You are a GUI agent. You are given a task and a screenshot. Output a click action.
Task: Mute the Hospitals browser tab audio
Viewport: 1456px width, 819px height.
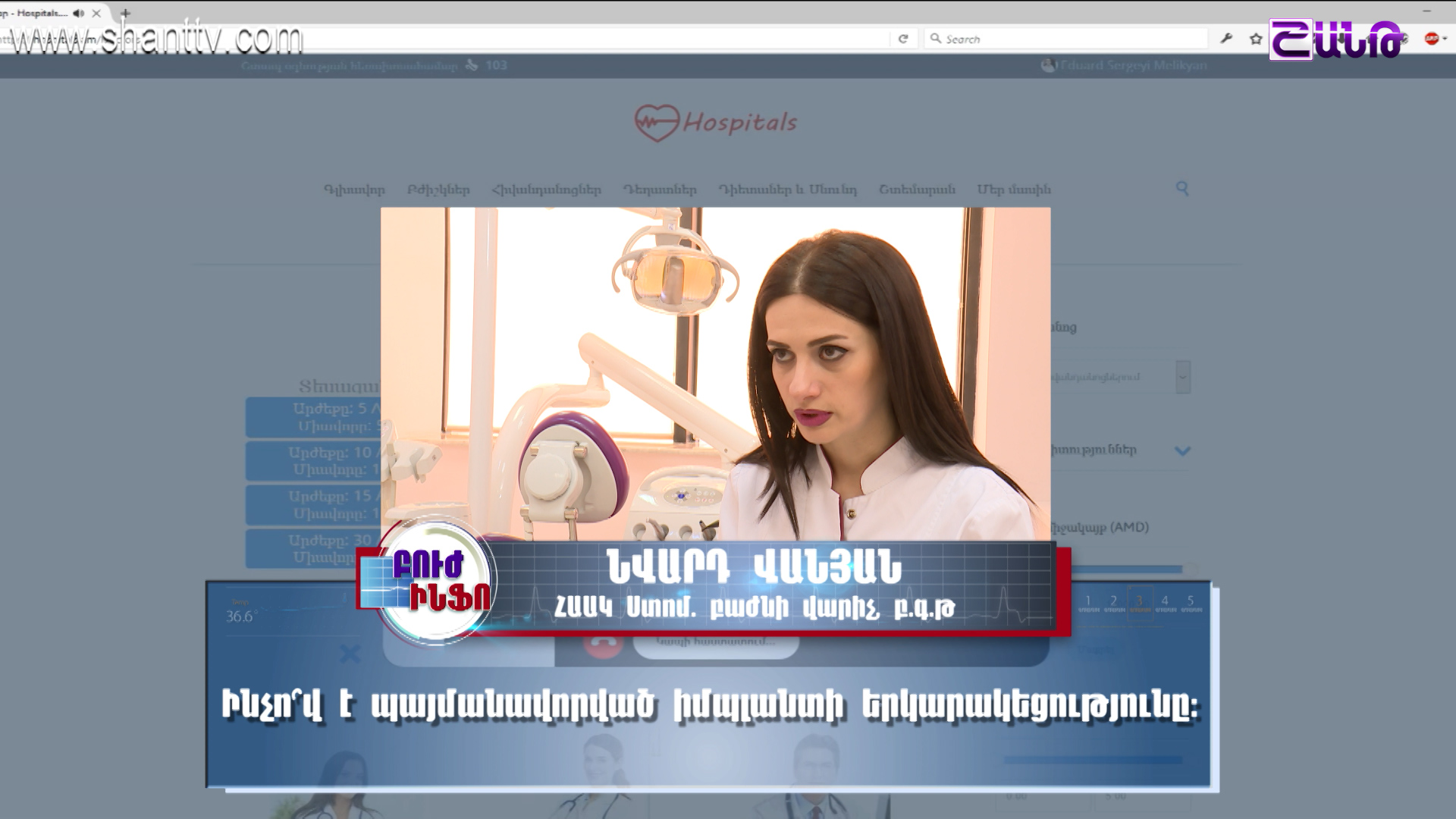coord(79,13)
